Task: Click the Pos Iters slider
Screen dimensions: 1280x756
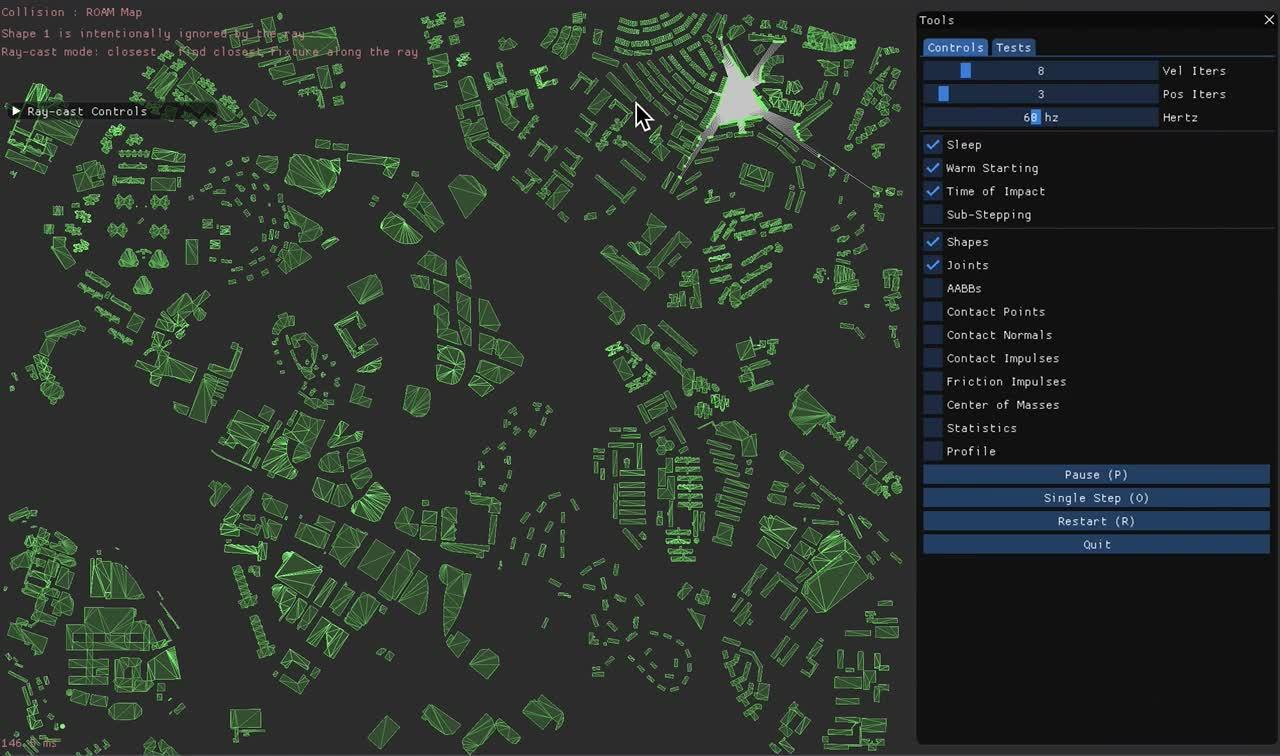Action: (x=1040, y=94)
